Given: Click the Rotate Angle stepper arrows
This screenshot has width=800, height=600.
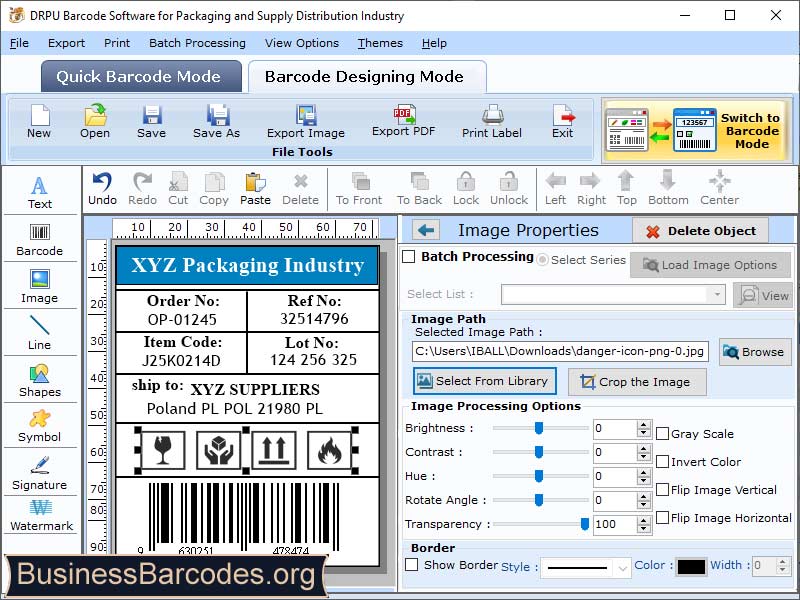Looking at the screenshot, I should [x=644, y=501].
